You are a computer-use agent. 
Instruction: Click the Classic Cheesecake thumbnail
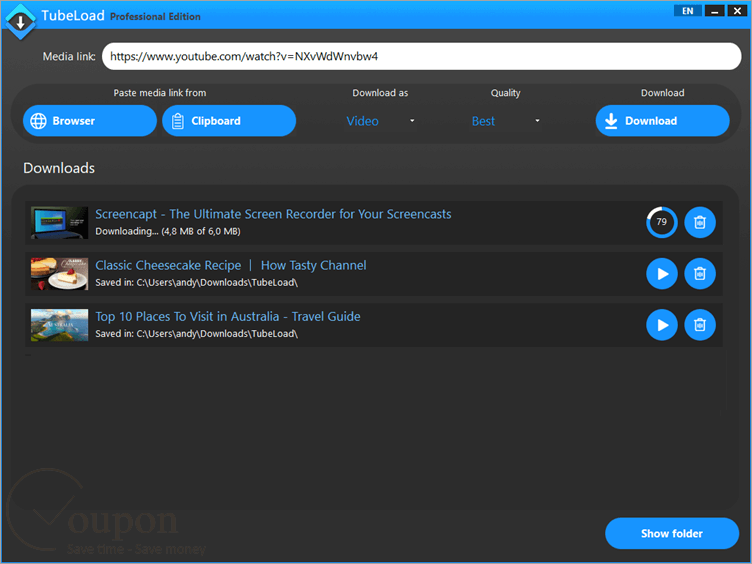point(59,274)
